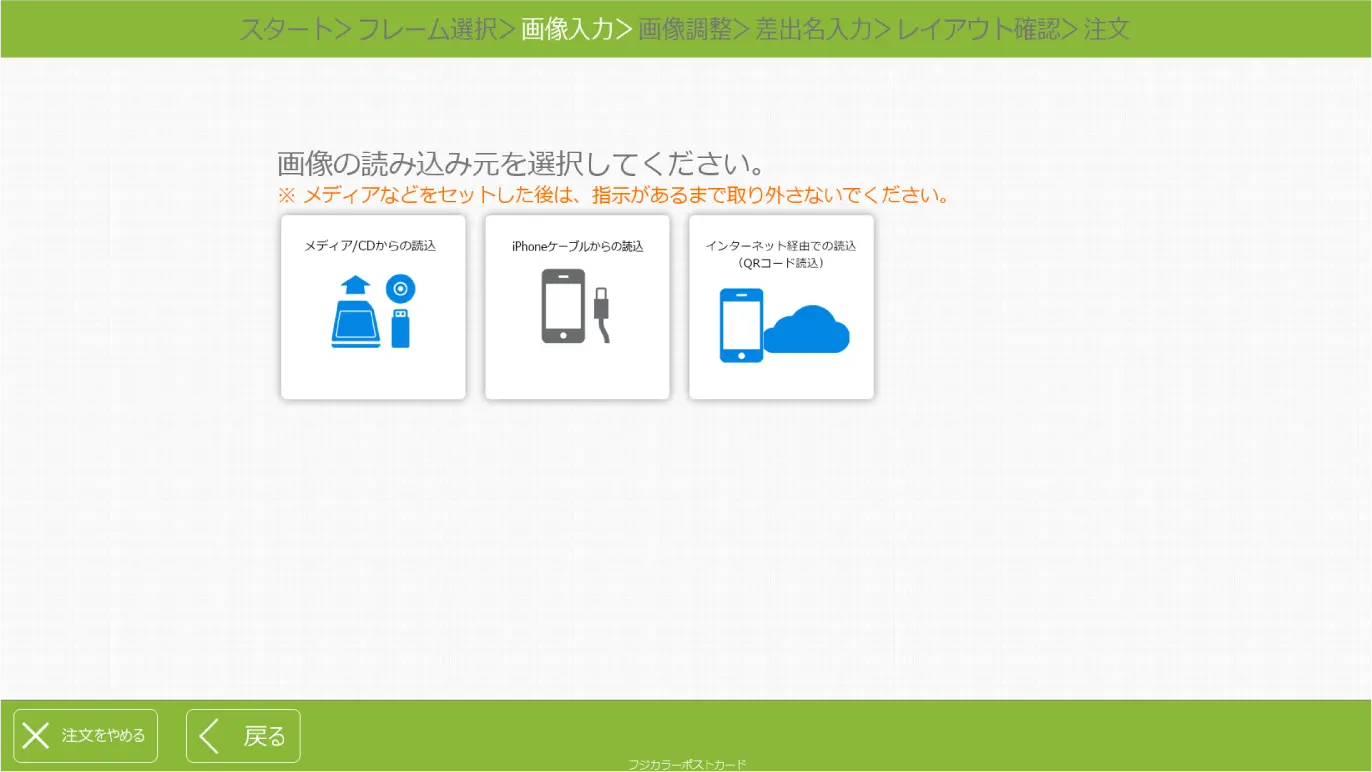Click the X icon on the cancel button

[36, 736]
